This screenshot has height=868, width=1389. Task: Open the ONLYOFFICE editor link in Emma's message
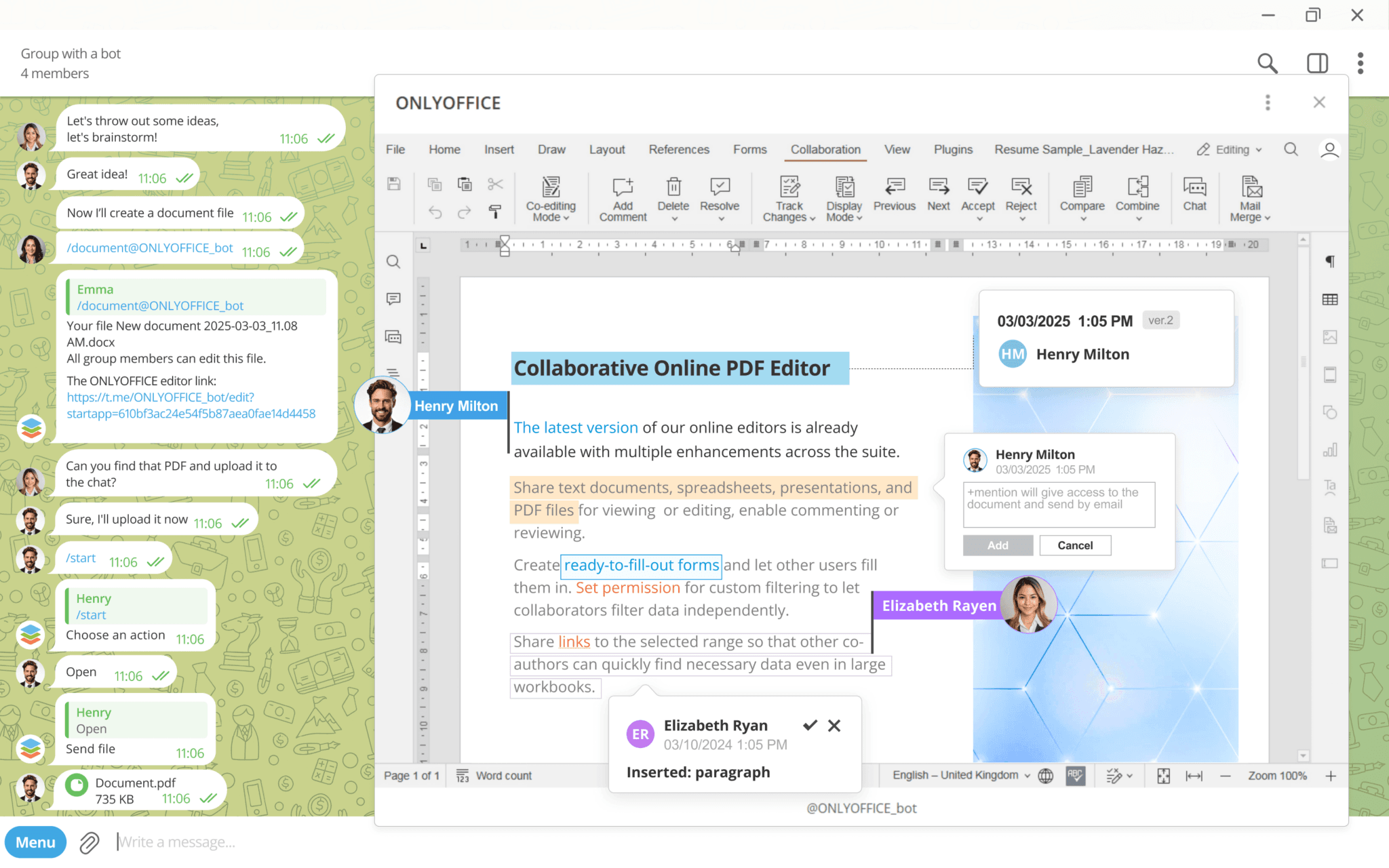click(x=161, y=397)
